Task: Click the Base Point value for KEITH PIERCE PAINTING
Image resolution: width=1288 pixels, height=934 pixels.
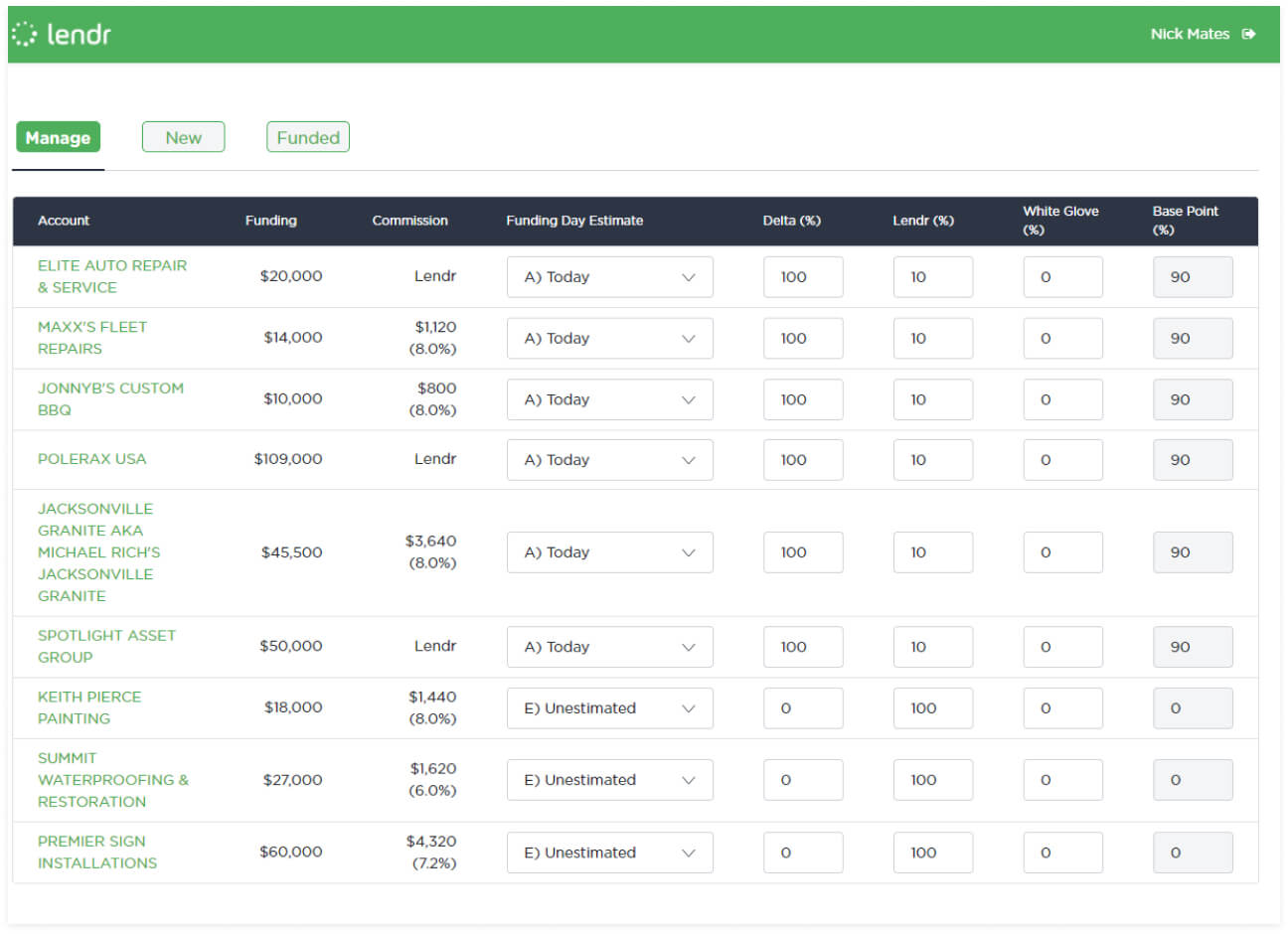Action: coord(1193,707)
